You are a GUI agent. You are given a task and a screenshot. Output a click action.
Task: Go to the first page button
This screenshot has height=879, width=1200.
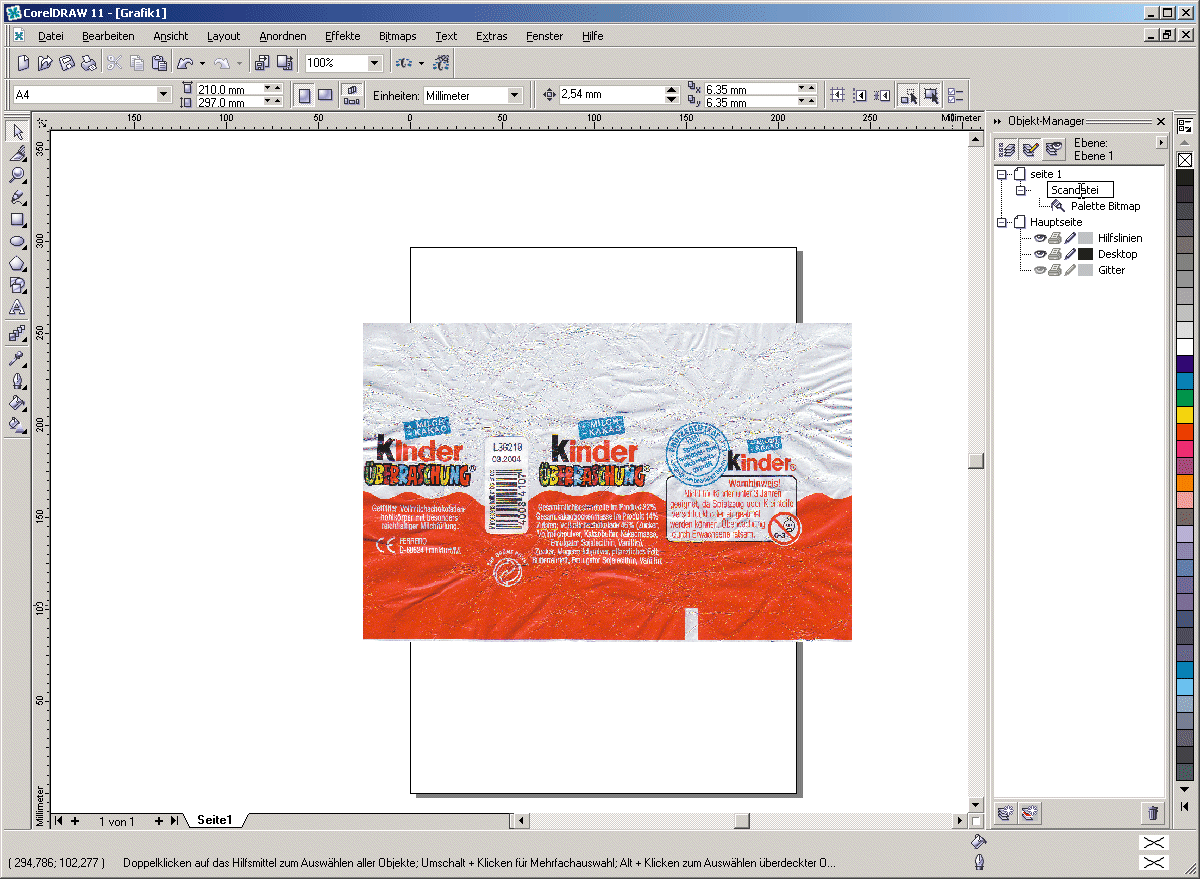(59, 821)
